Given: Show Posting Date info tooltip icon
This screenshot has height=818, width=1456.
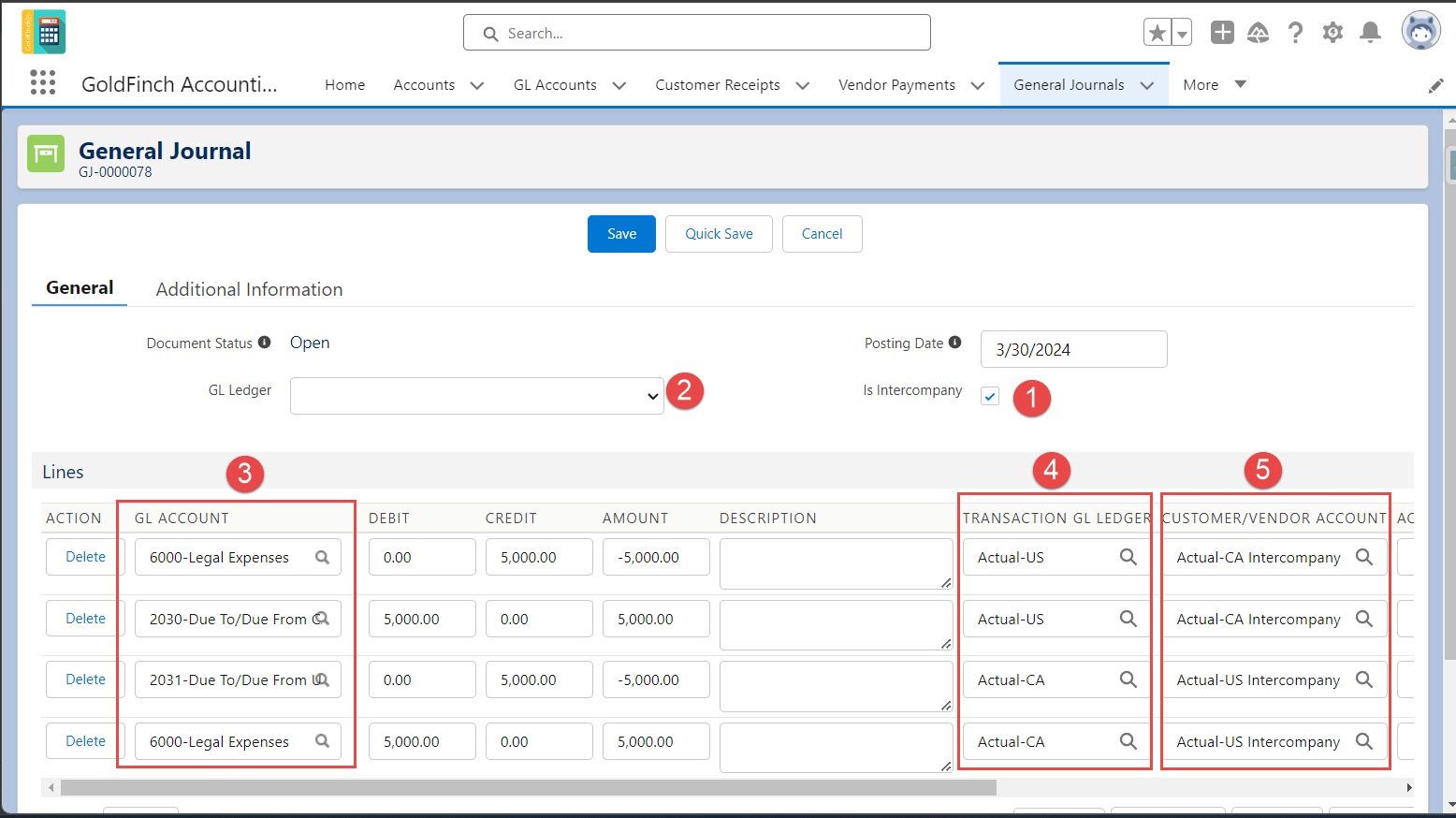Looking at the screenshot, I should pos(954,343).
